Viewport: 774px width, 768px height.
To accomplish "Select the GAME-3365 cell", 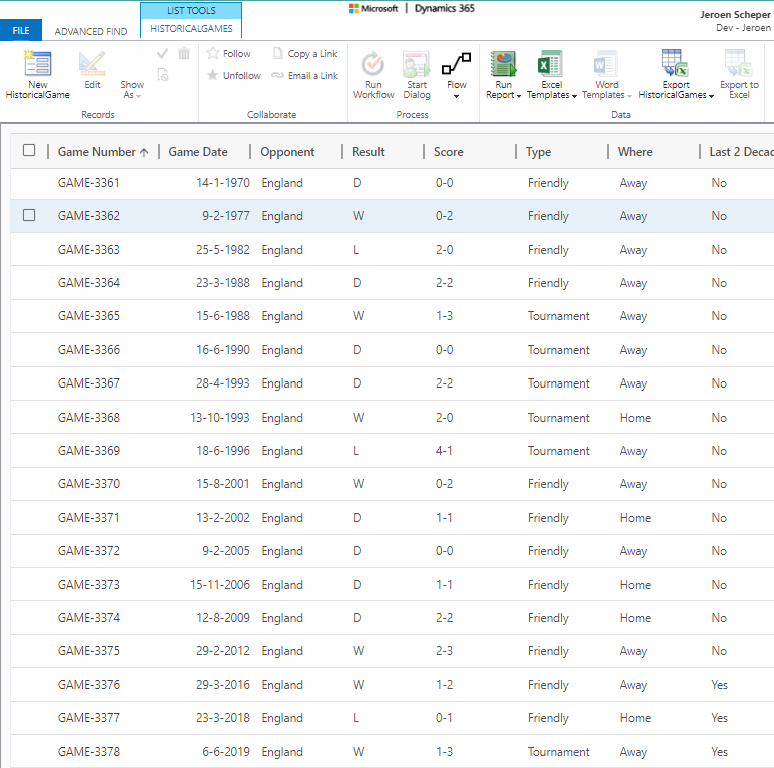I will [x=88, y=316].
